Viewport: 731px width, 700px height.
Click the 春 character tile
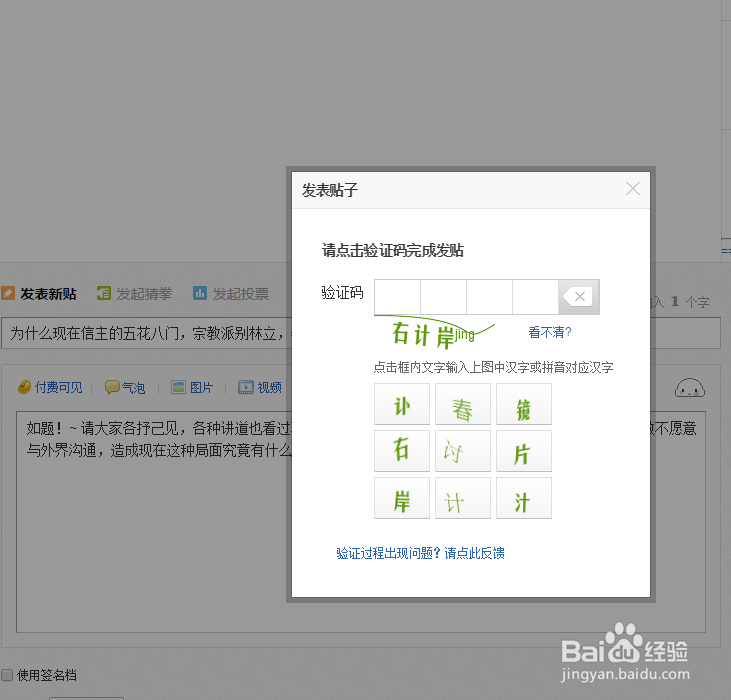click(x=463, y=404)
